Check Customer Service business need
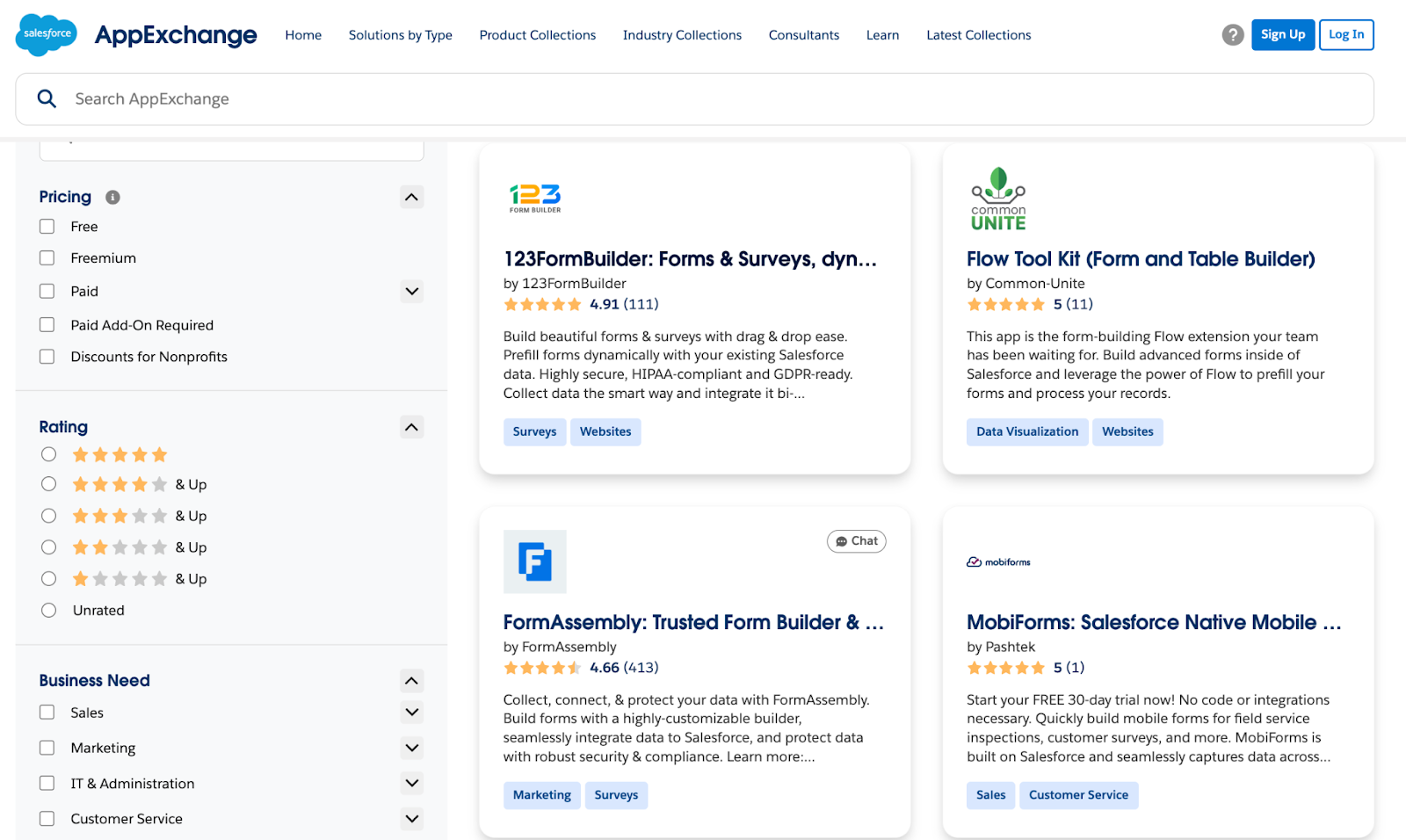1406x840 pixels. (47, 819)
